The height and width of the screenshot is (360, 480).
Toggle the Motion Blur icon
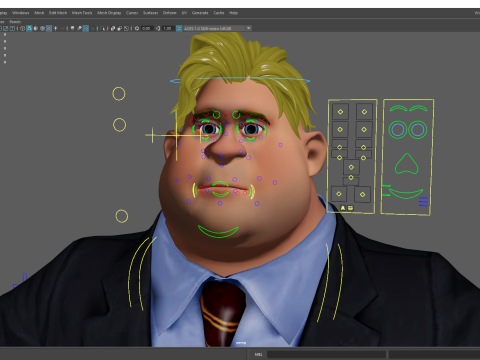coord(79,28)
